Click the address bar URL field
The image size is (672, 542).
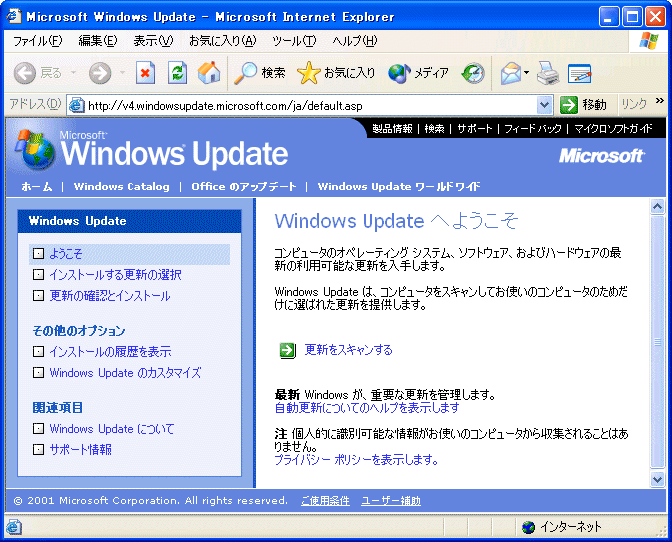(x=310, y=105)
